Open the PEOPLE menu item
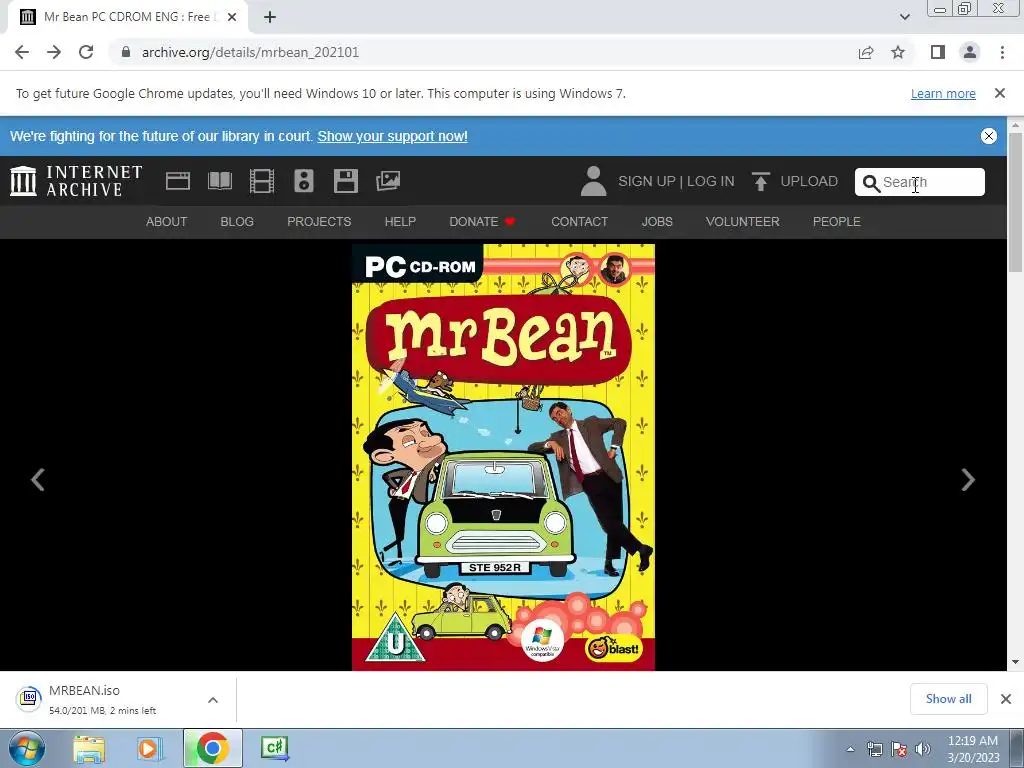This screenshot has width=1024, height=768. pyautogui.click(x=837, y=221)
